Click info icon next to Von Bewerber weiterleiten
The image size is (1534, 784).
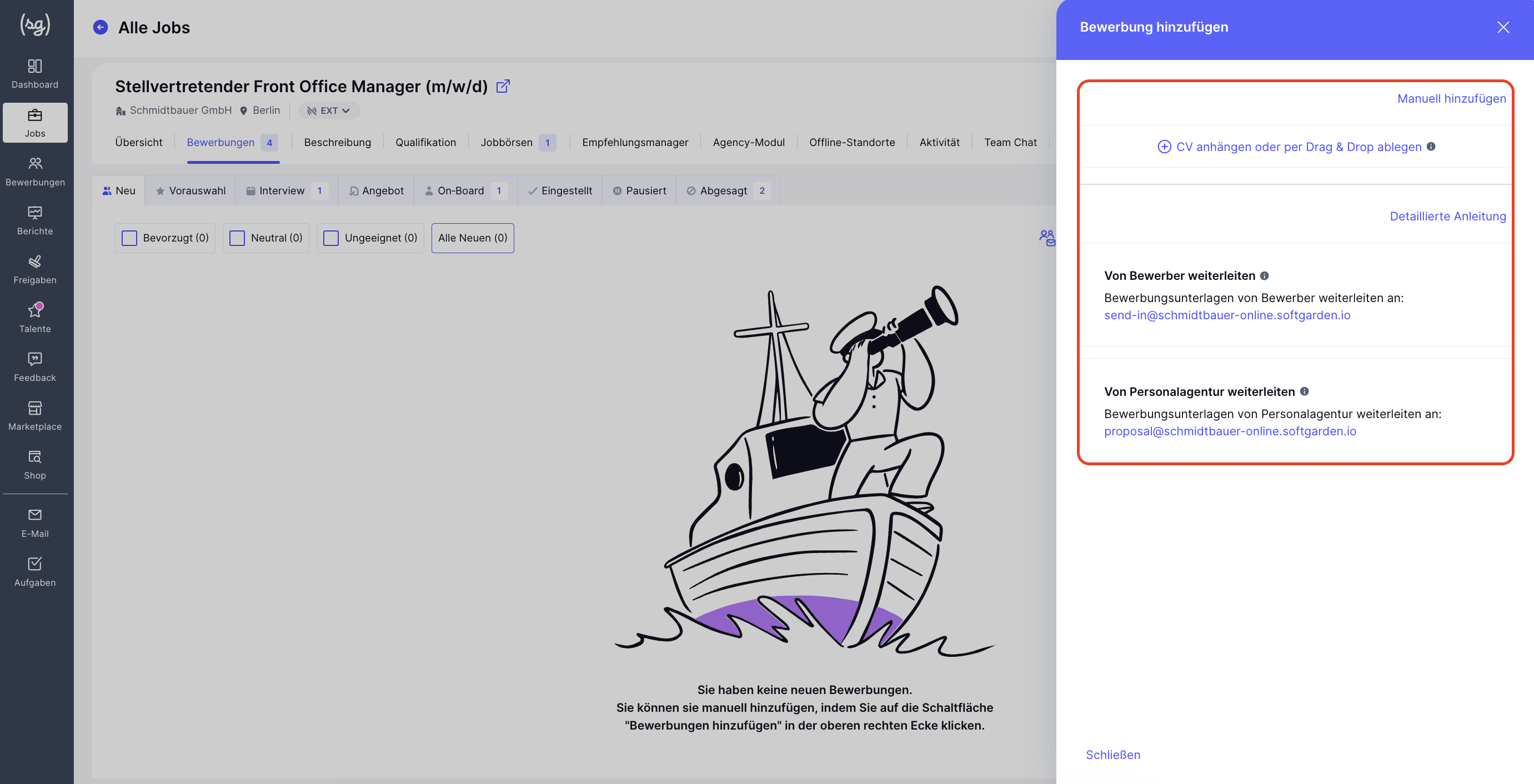pos(1264,275)
